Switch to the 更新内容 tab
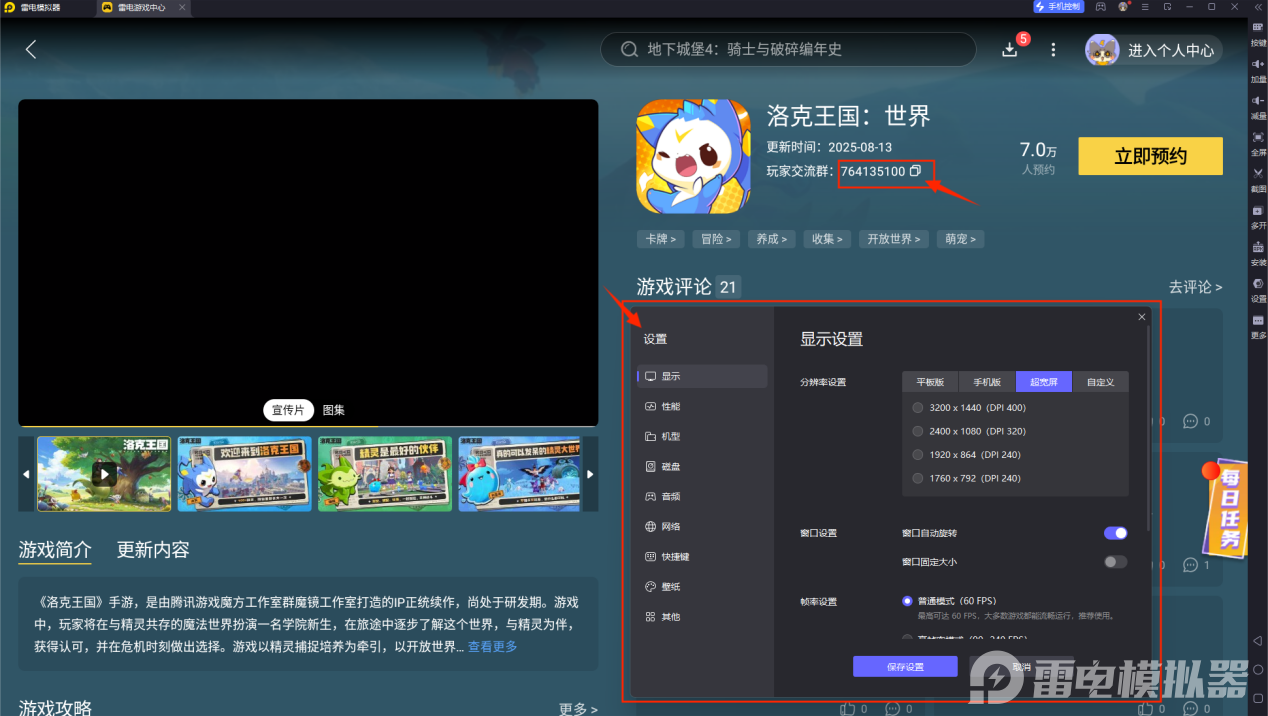 tap(153, 550)
